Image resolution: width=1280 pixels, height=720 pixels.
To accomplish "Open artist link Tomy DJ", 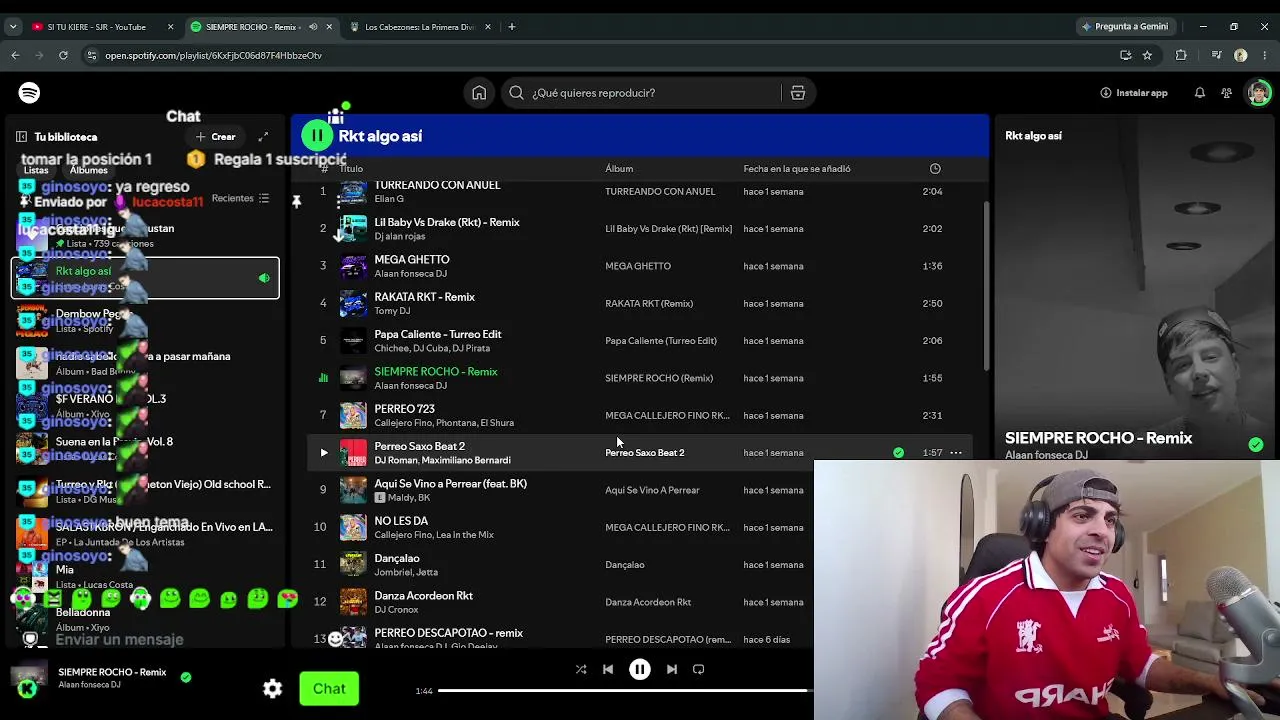I will (392, 311).
